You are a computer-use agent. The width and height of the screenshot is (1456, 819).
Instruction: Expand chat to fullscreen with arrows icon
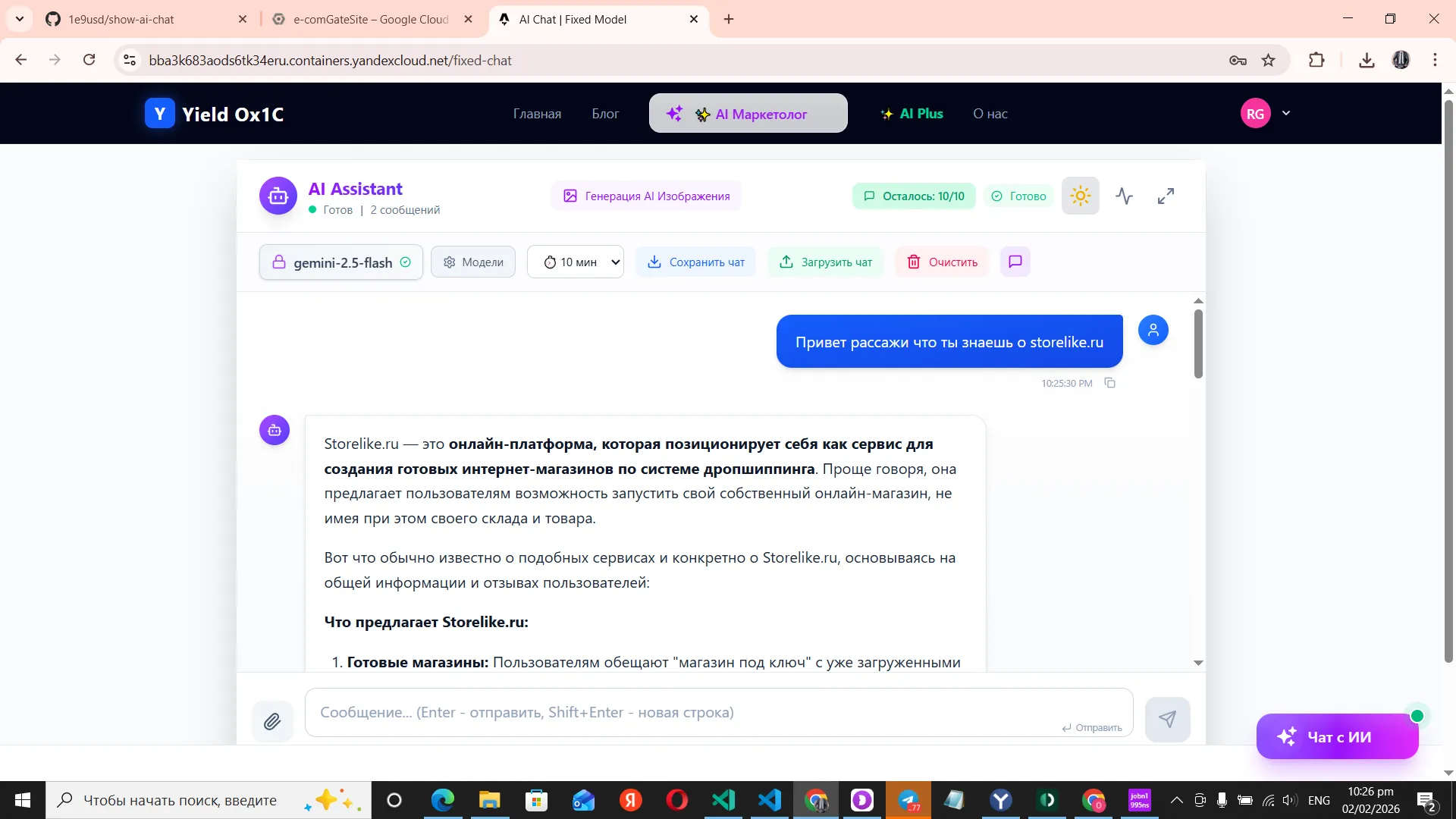pos(1166,196)
